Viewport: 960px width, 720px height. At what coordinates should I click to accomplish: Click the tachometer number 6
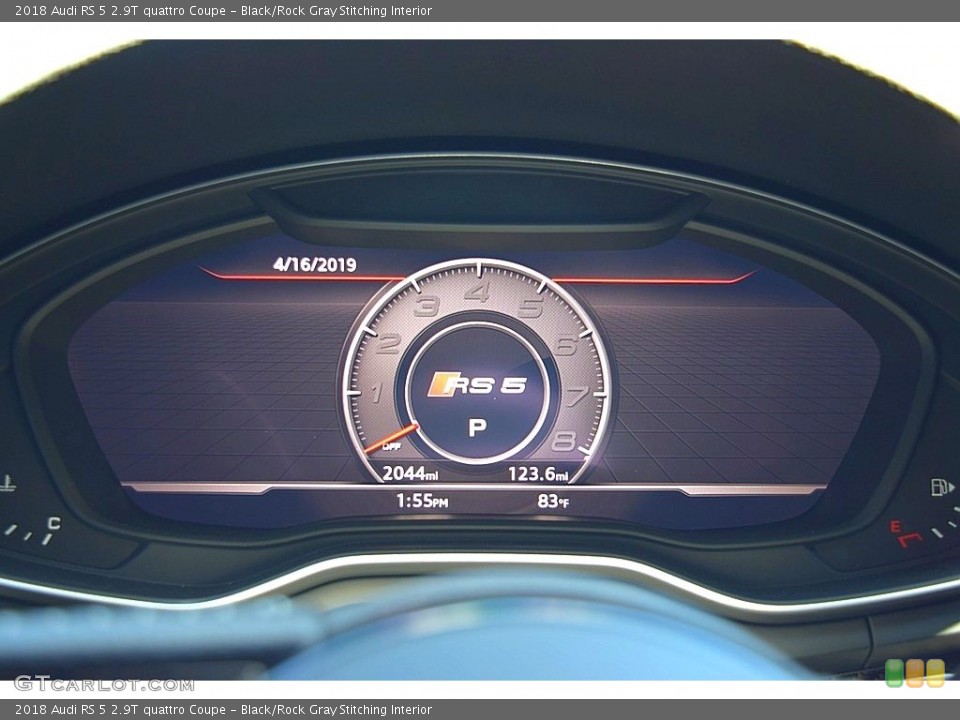pyautogui.click(x=565, y=346)
